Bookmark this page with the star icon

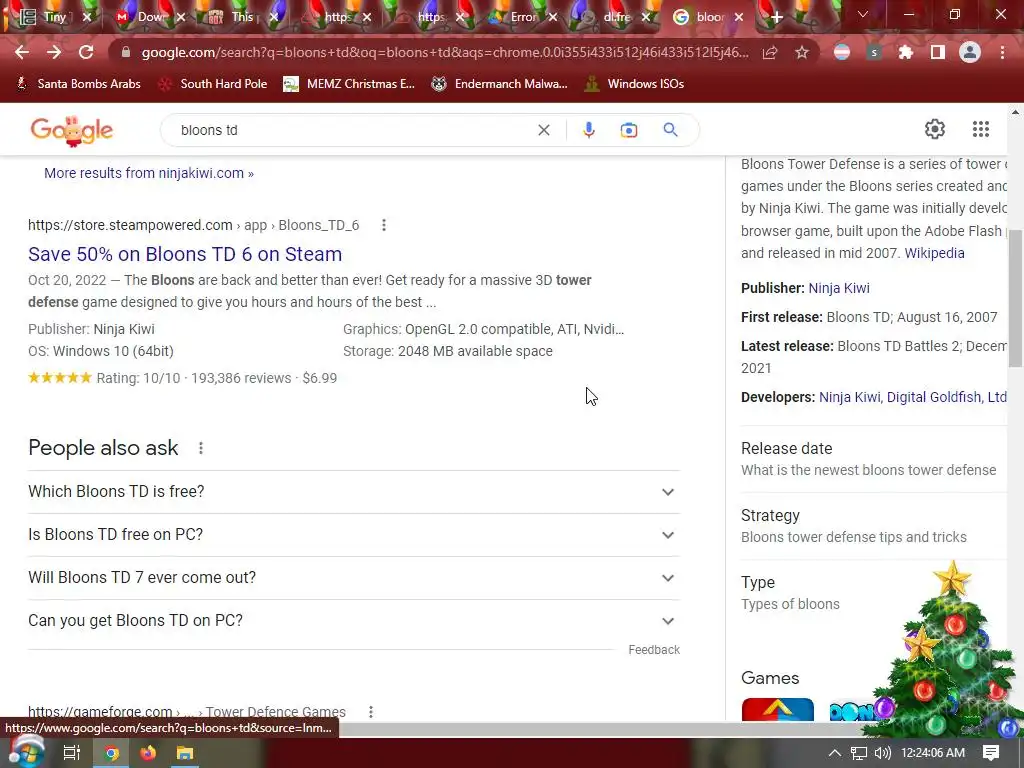pyautogui.click(x=802, y=52)
